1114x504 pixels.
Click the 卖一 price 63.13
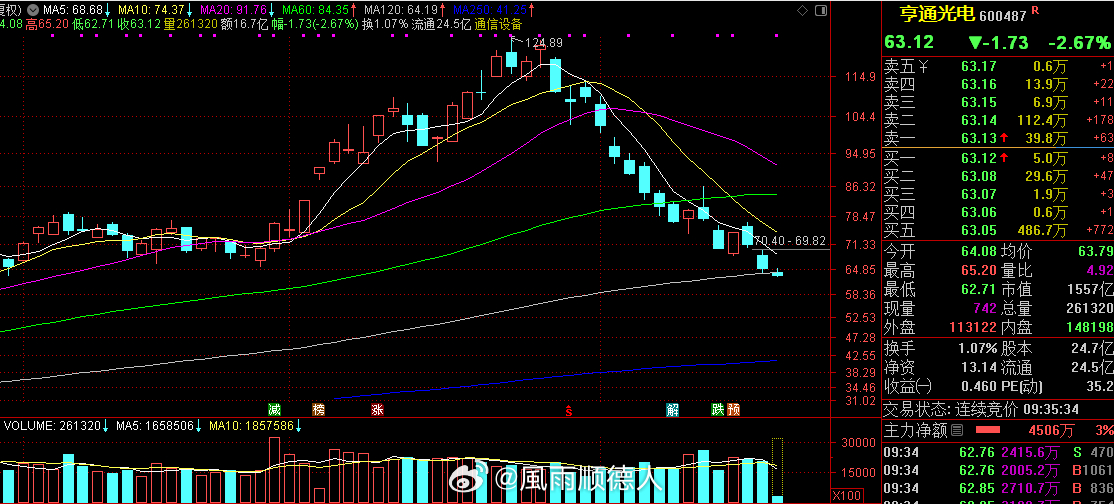(x=978, y=138)
